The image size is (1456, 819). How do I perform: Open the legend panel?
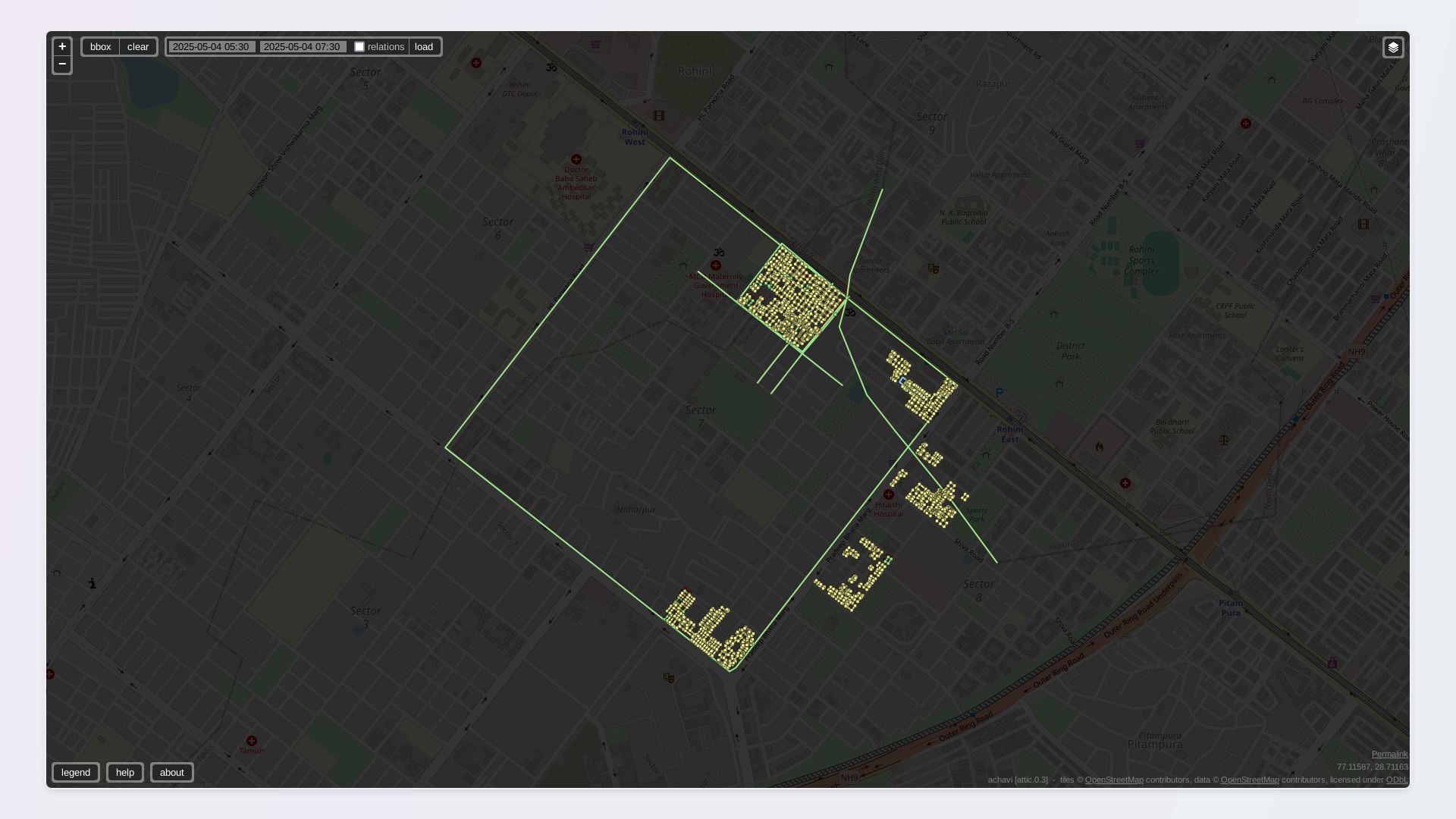76,773
